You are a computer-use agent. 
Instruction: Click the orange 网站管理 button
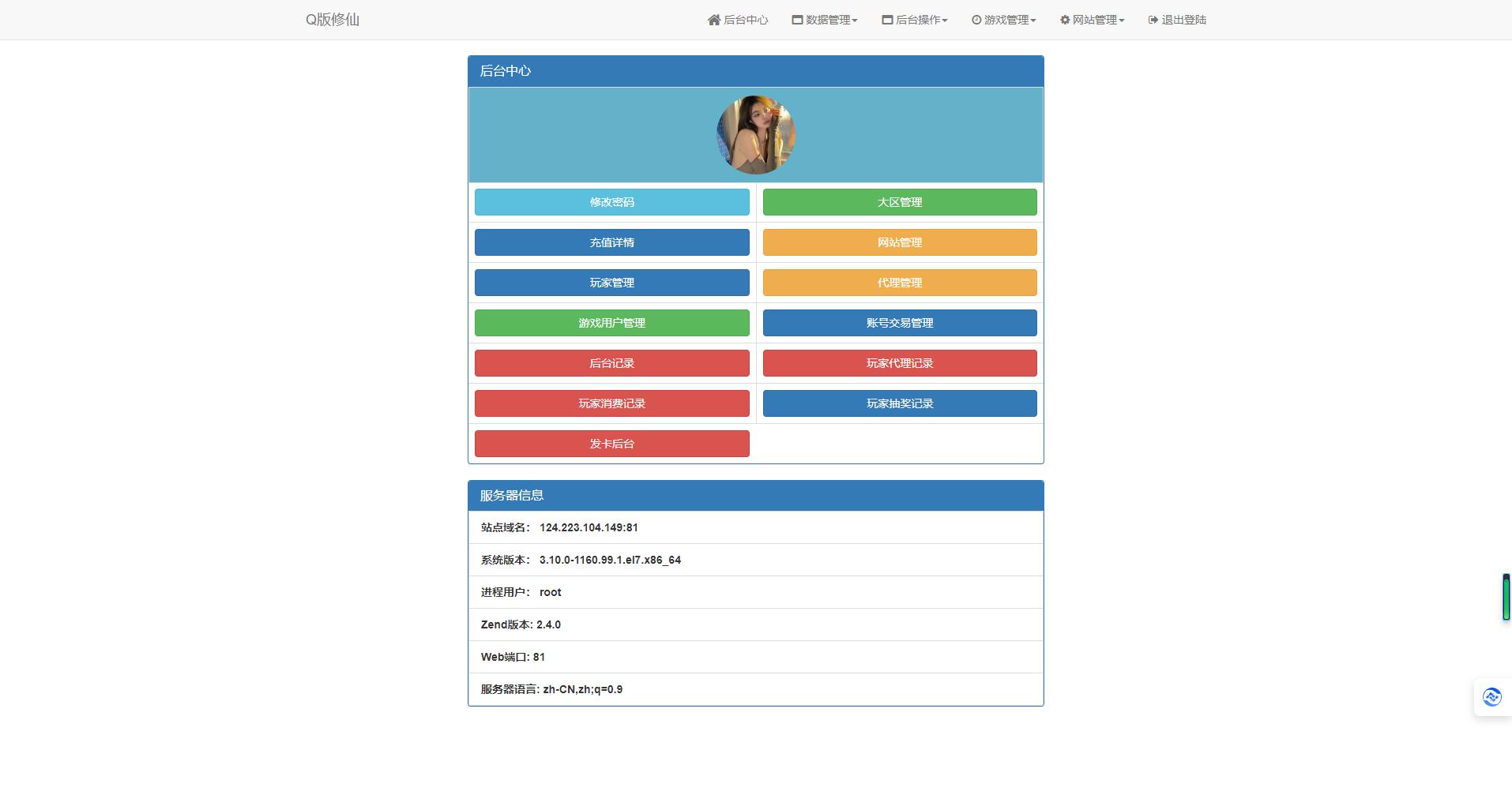[900, 242]
